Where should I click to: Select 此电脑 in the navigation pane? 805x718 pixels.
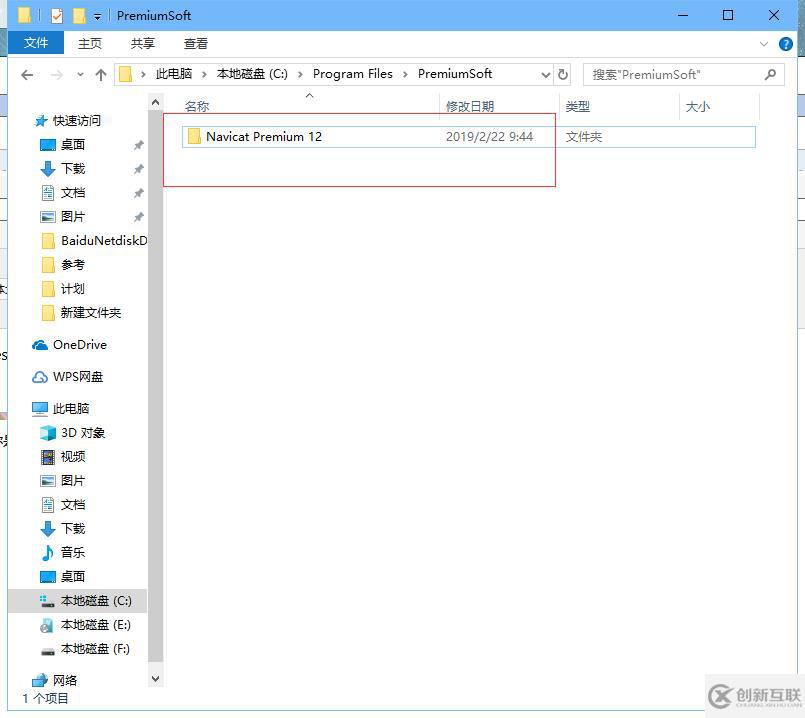click(x=71, y=409)
